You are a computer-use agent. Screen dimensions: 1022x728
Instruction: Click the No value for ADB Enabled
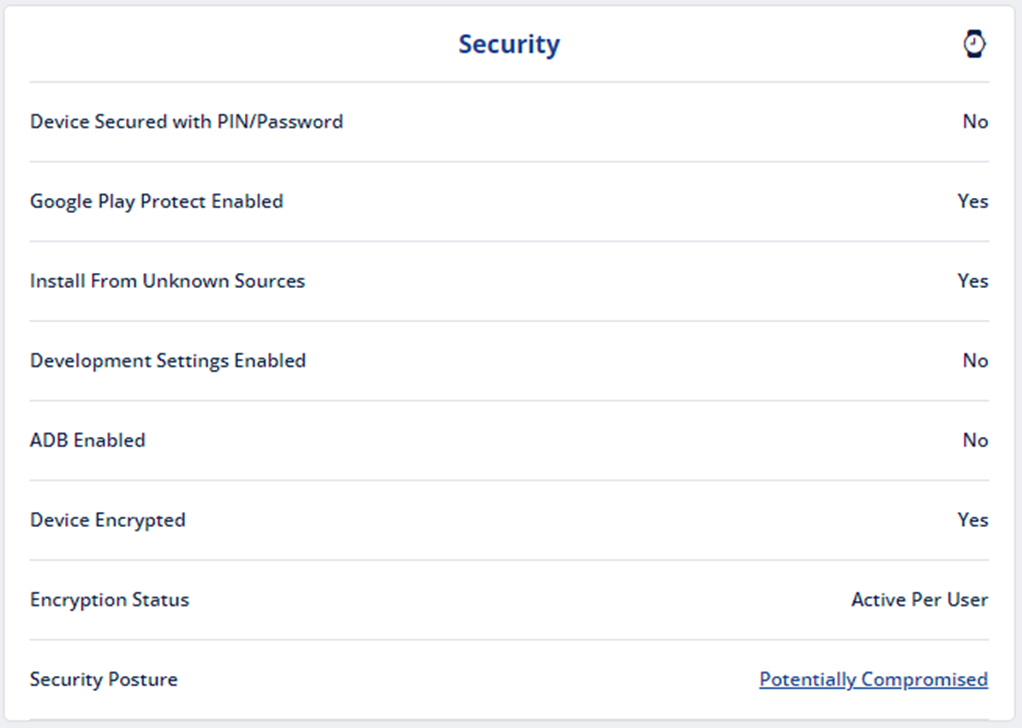[x=975, y=441]
